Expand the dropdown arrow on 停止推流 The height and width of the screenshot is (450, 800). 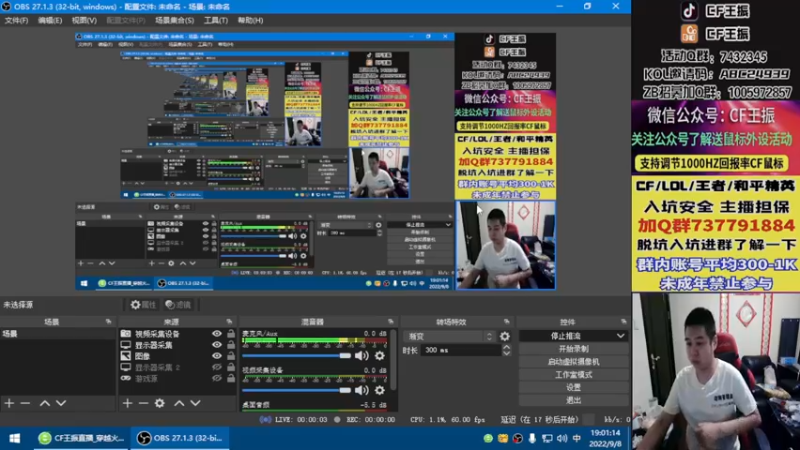(620, 336)
